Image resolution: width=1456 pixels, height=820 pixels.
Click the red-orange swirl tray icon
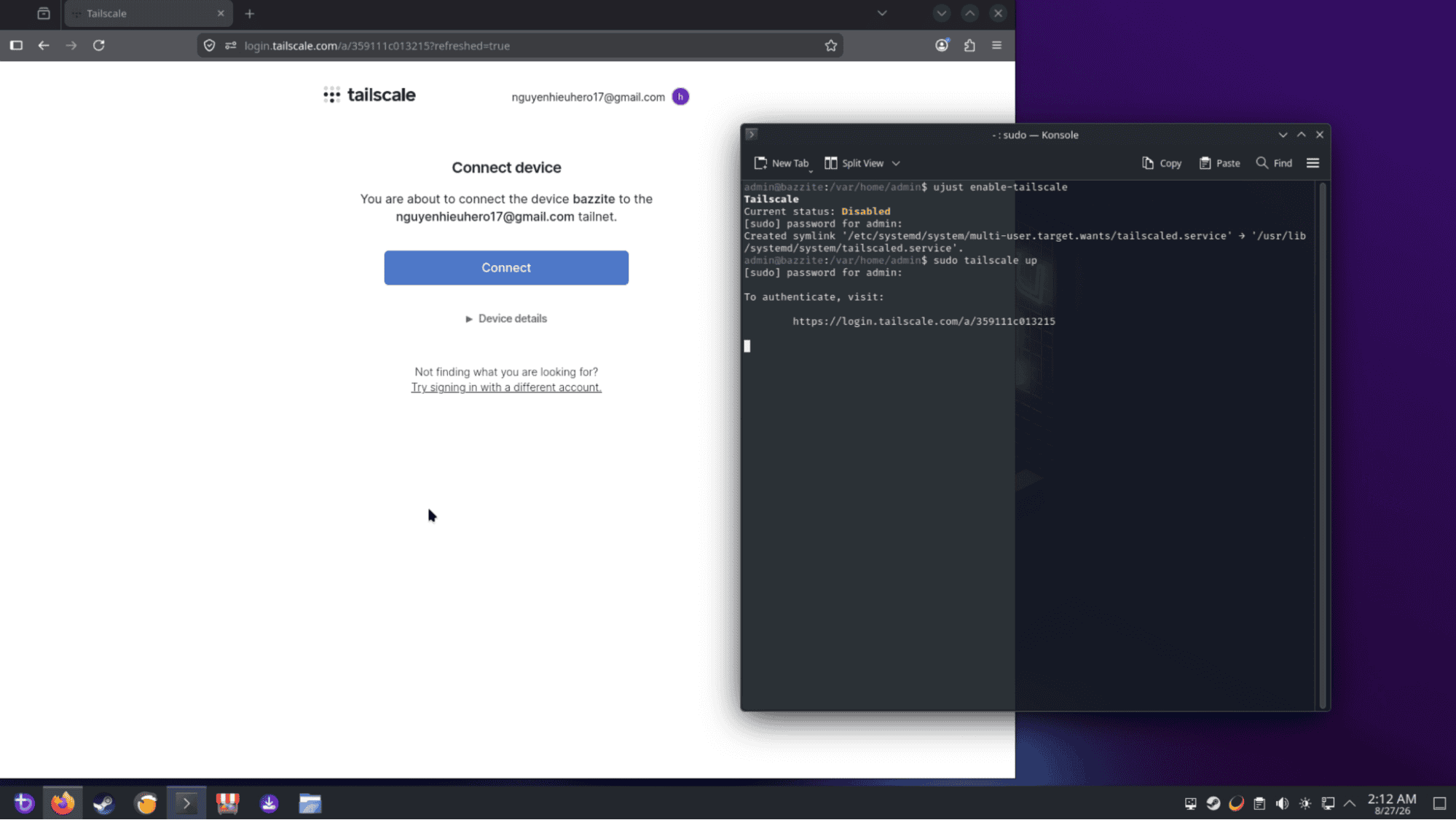1237,803
